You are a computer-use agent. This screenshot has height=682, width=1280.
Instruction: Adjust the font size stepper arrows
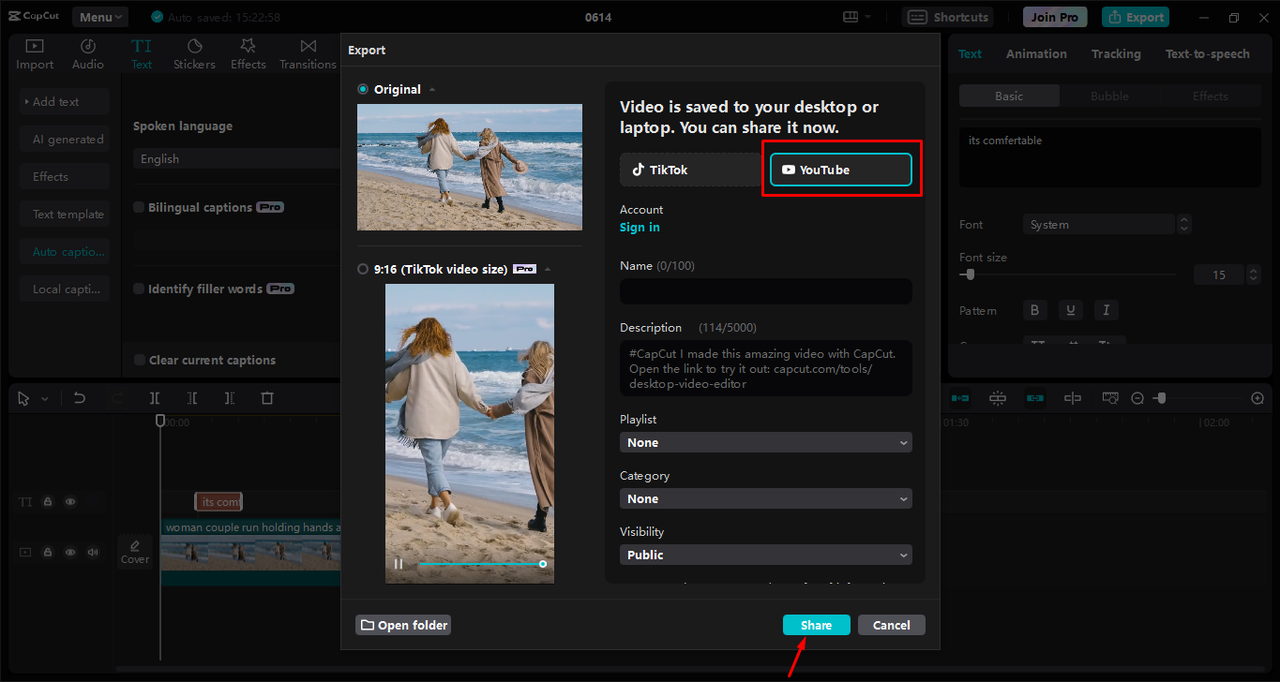1253,274
